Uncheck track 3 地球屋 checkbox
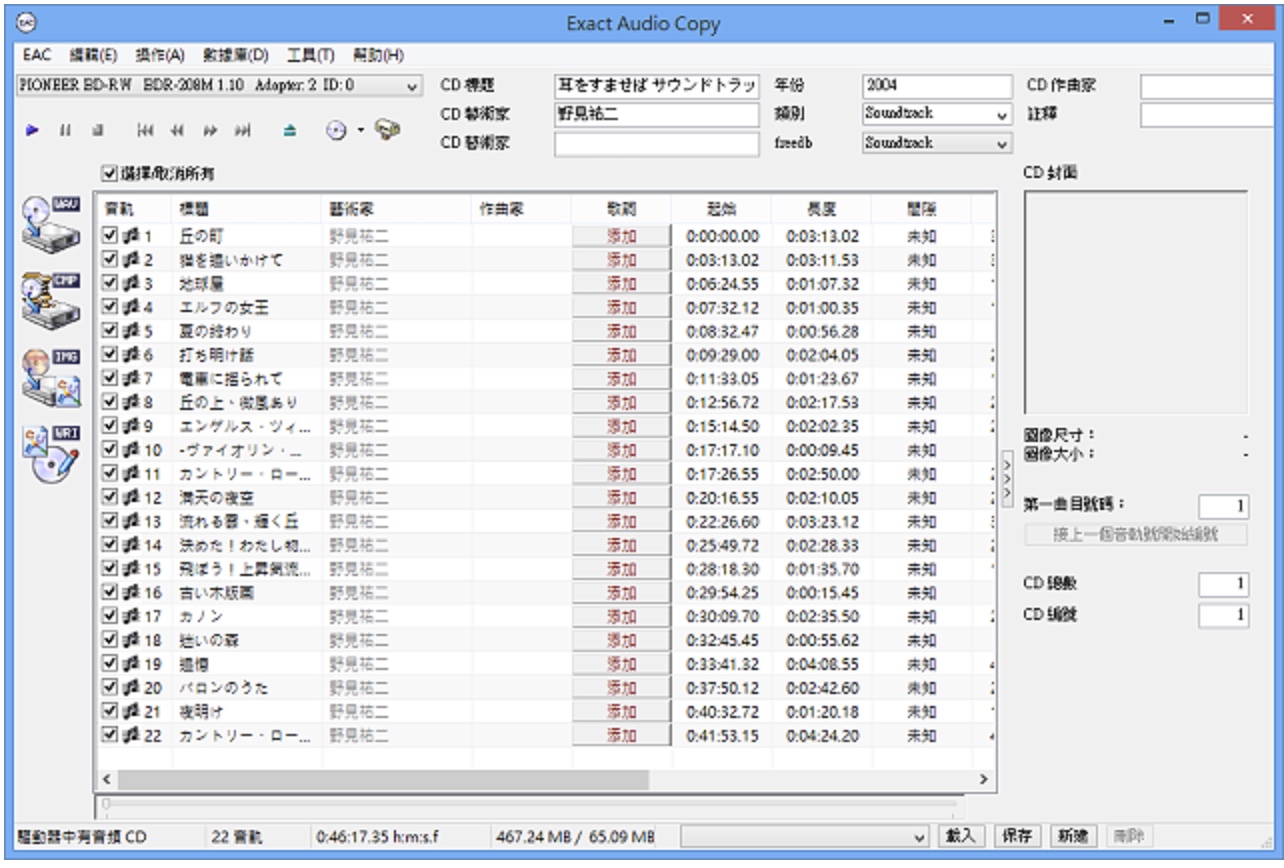 (x=111, y=284)
